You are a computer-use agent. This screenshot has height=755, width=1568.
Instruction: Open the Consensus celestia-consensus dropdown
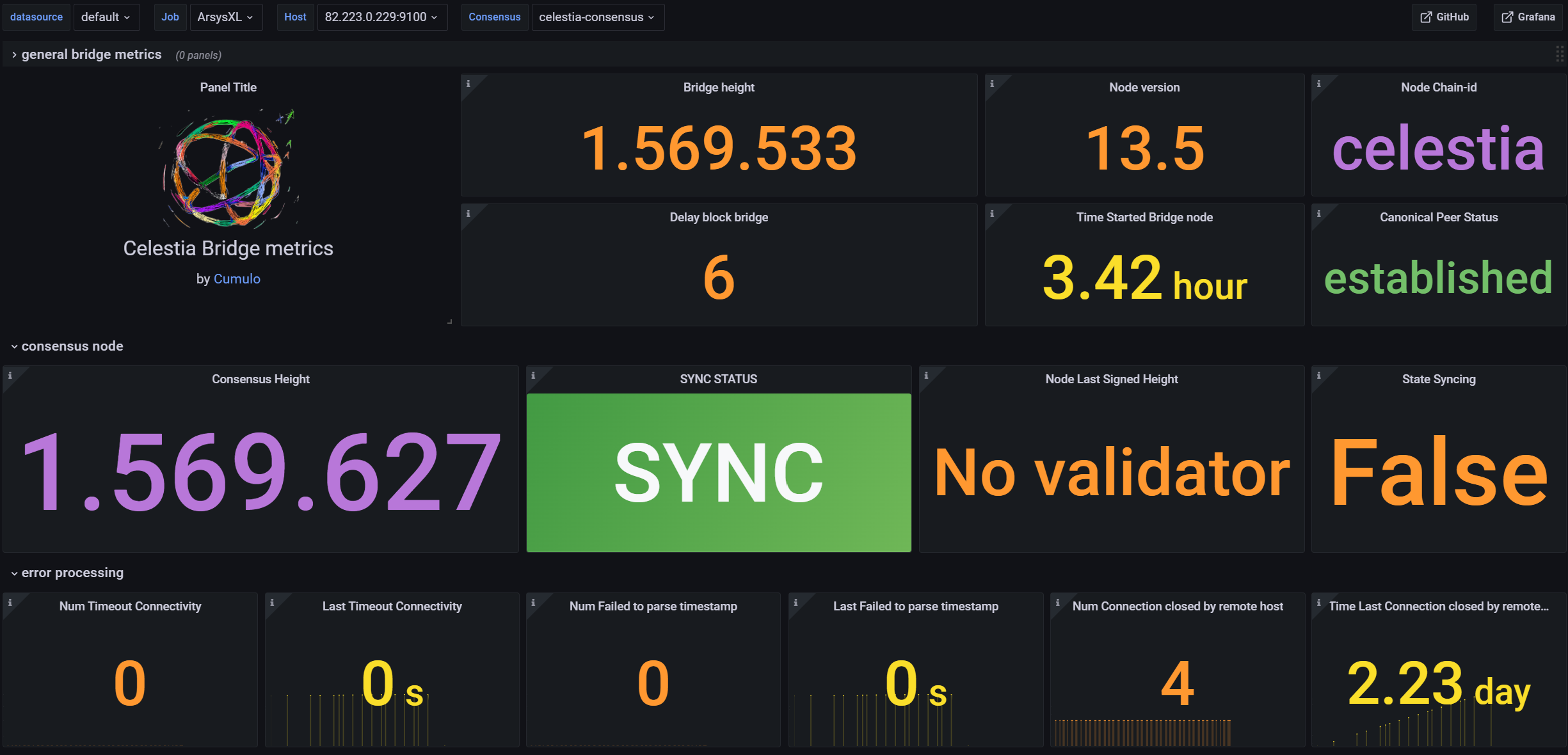(x=596, y=17)
